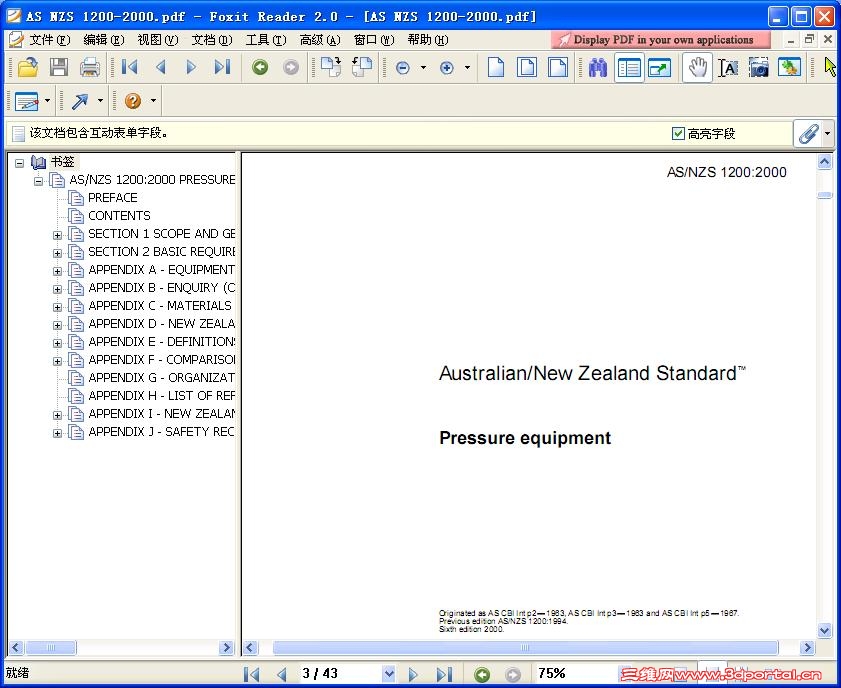This screenshot has width=841, height=688.
Task: Select Fit Page icon
Action: pos(527,68)
